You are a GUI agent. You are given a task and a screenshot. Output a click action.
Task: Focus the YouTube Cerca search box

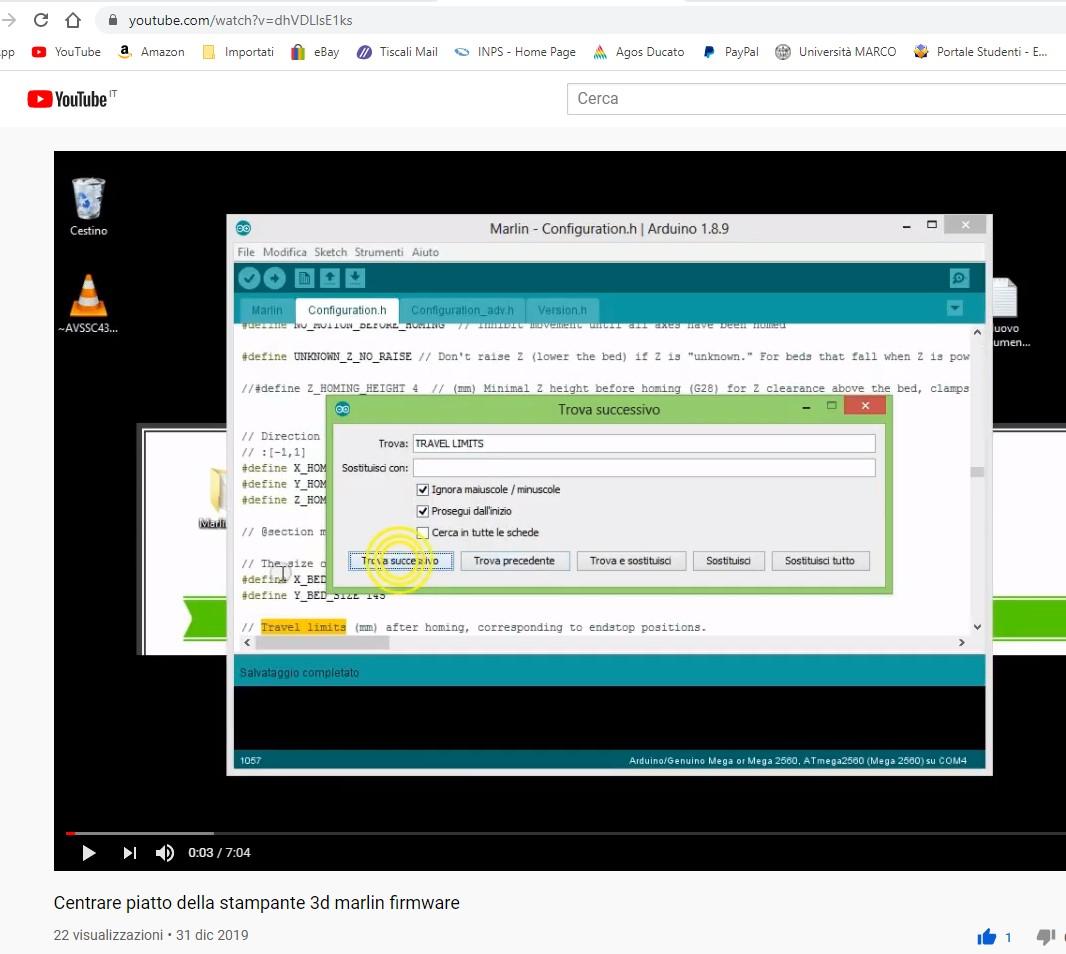tap(816, 99)
